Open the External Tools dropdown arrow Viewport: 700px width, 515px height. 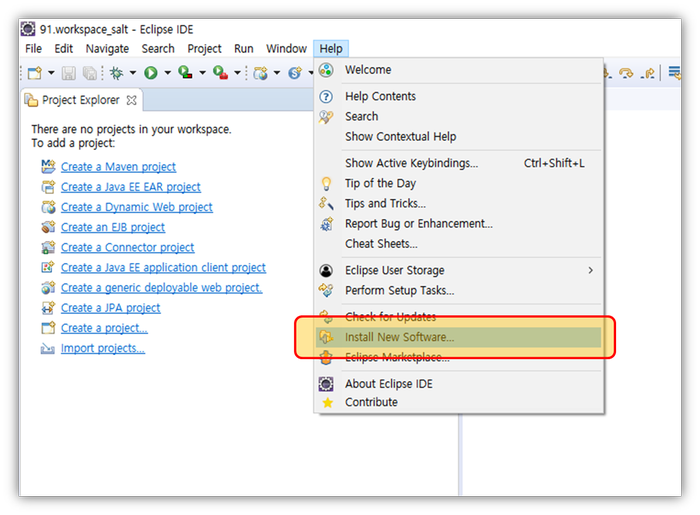237,73
